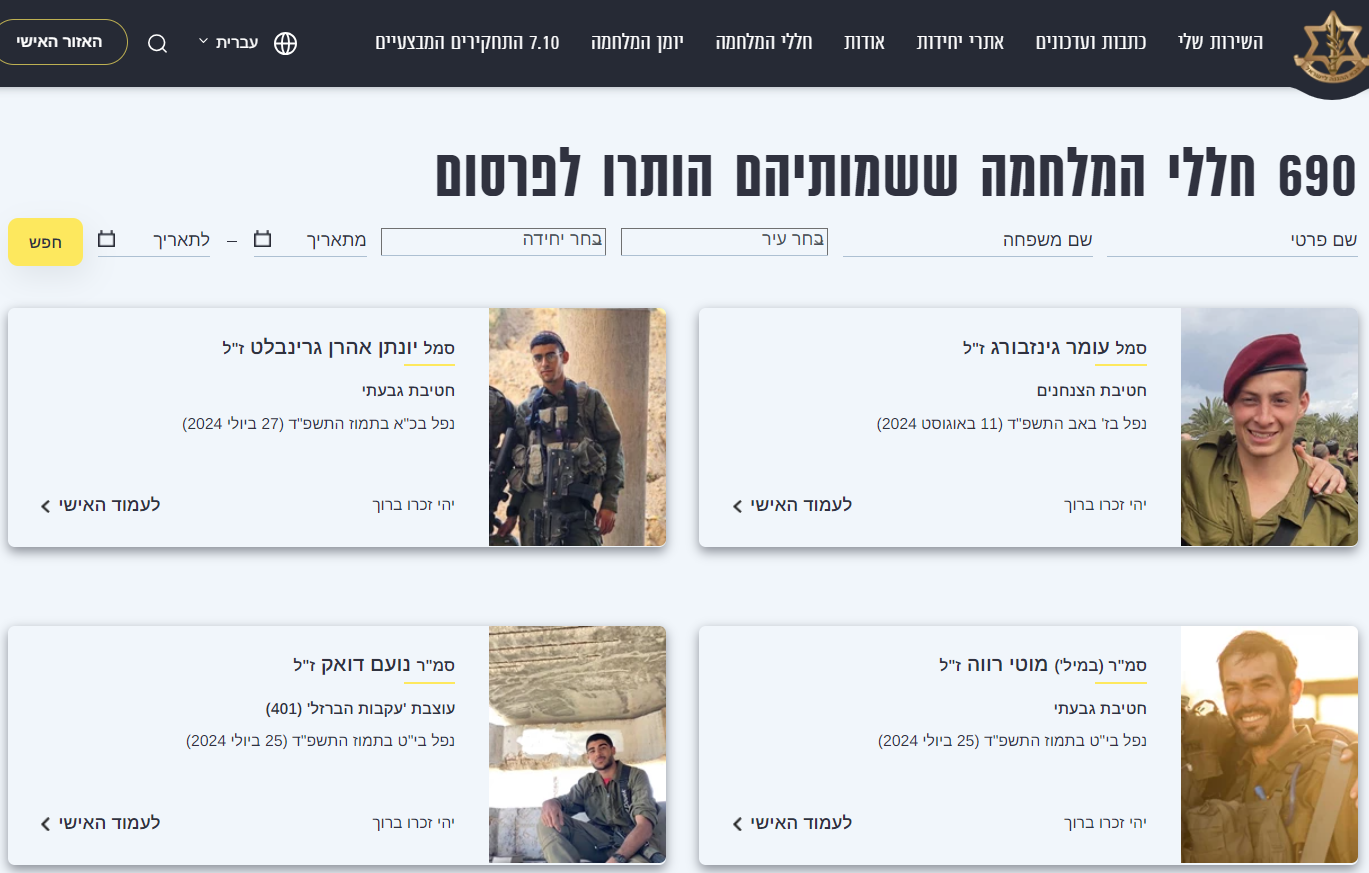This screenshot has height=873, width=1369.
Task: Click the globe language icon
Action: pos(285,43)
